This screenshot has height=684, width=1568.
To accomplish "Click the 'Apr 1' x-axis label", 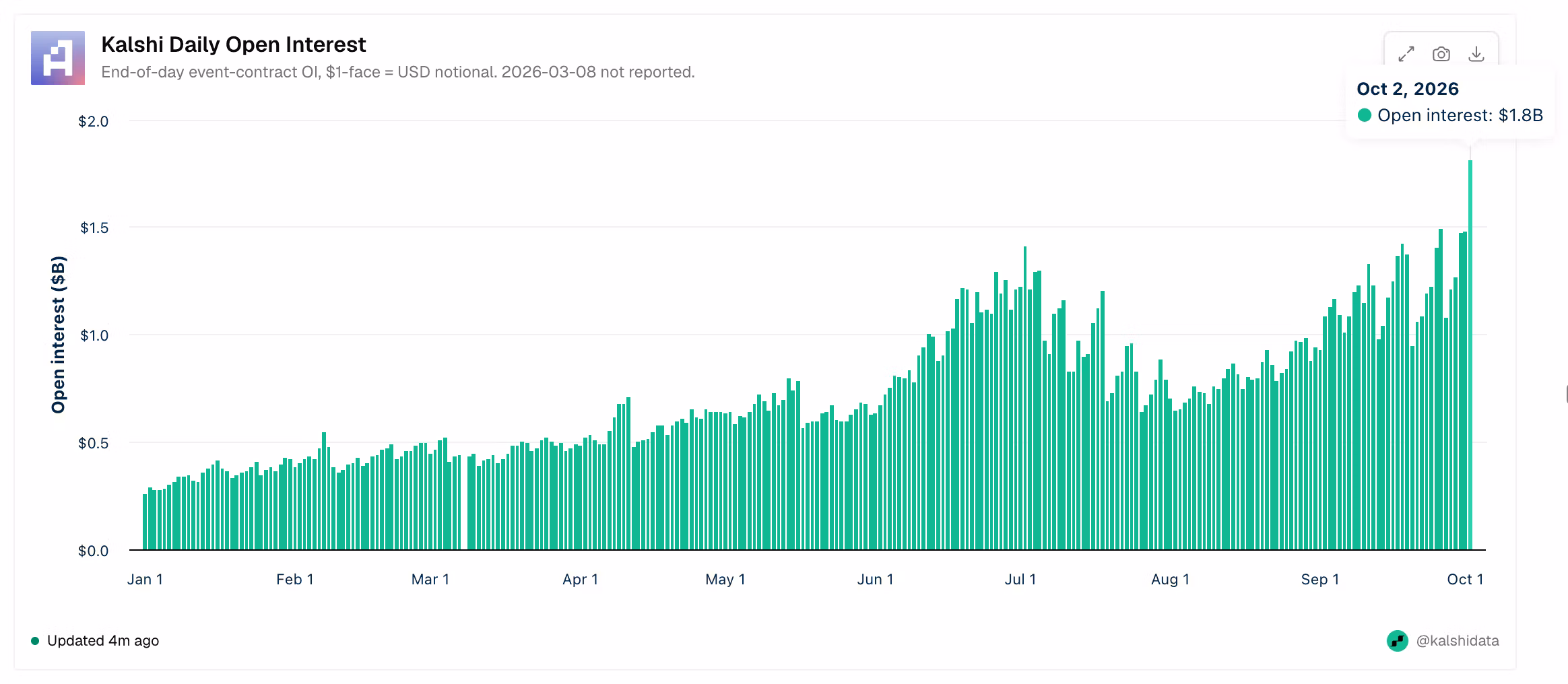I will [x=581, y=579].
